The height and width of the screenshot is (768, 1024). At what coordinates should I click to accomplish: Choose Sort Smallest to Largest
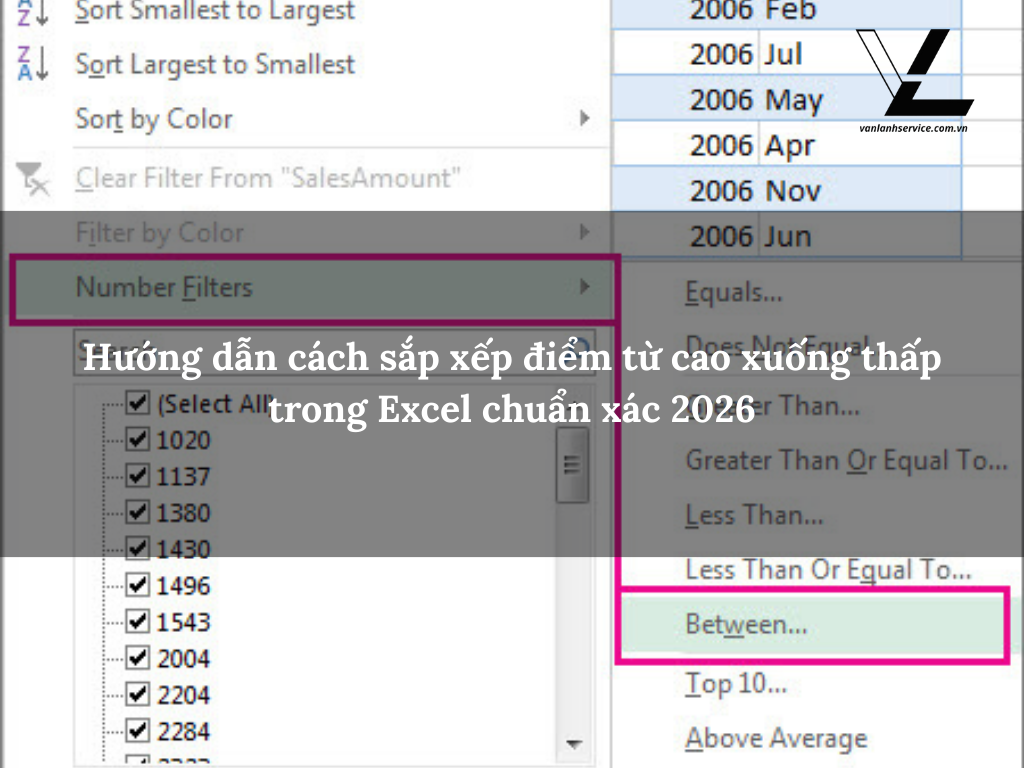(x=215, y=10)
